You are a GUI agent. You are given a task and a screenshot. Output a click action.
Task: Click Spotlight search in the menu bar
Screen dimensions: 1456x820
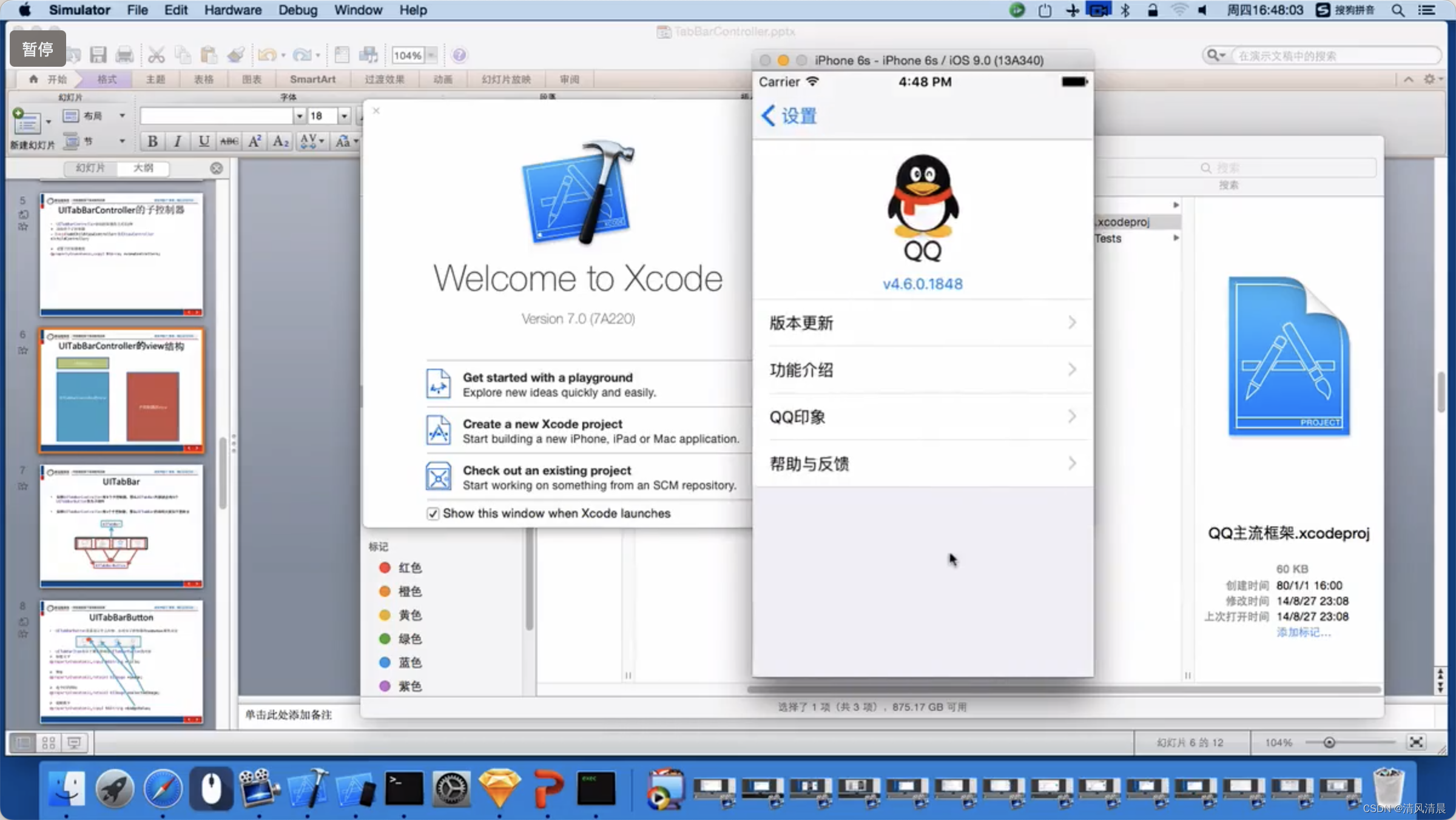pos(1398,10)
